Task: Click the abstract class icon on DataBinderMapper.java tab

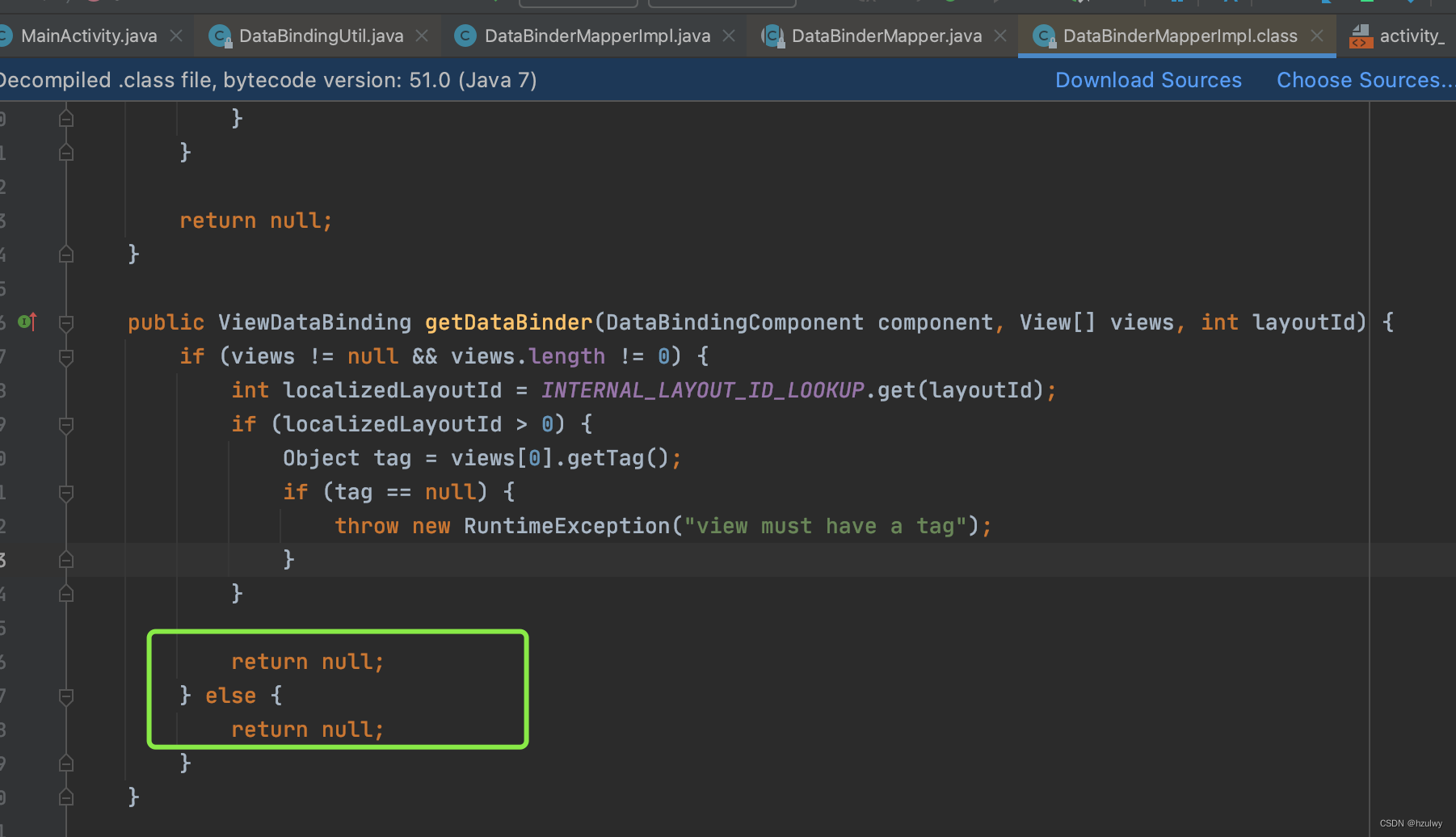Action: point(772,36)
